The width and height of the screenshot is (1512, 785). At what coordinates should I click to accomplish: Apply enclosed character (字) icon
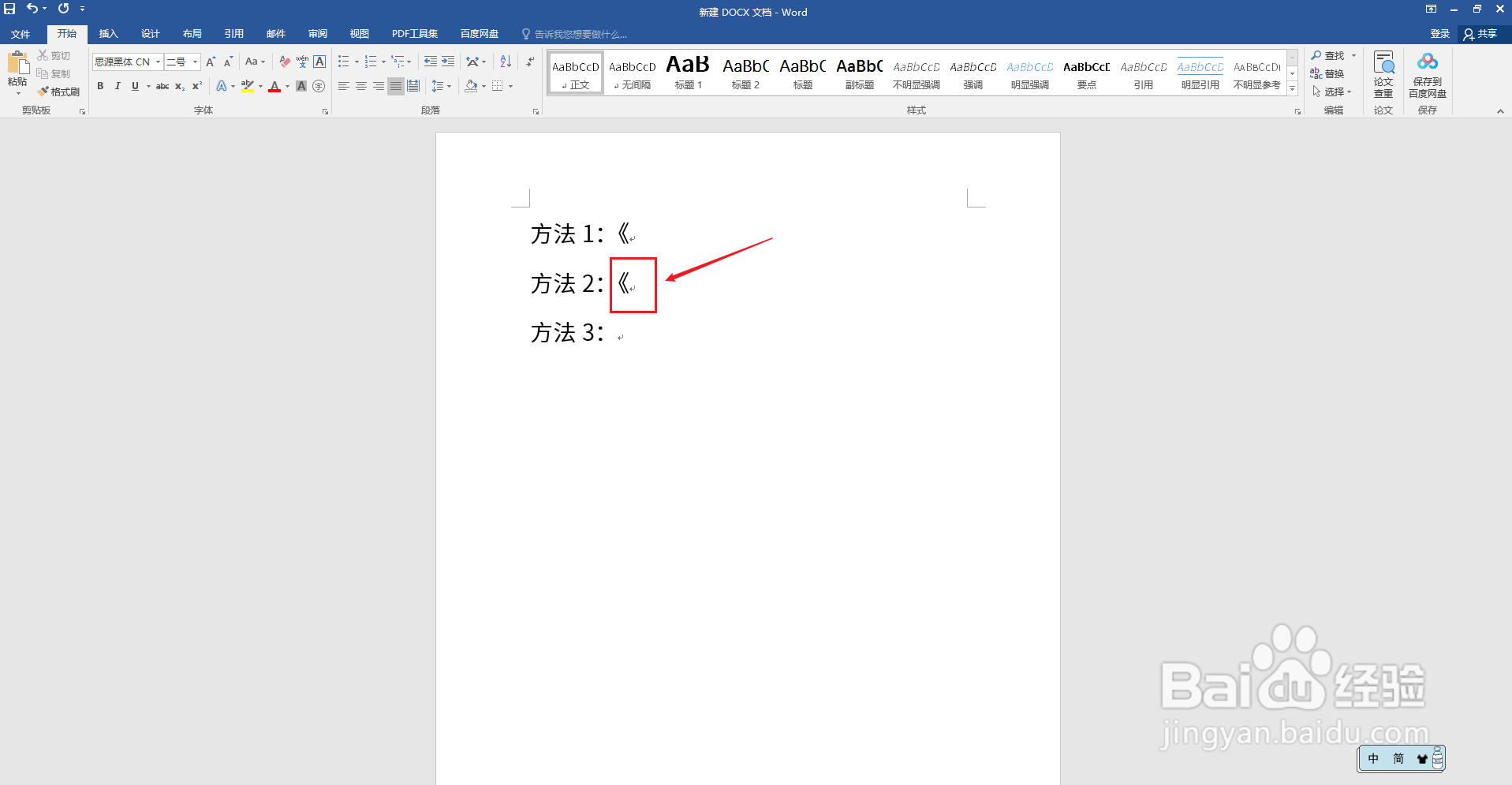(319, 86)
